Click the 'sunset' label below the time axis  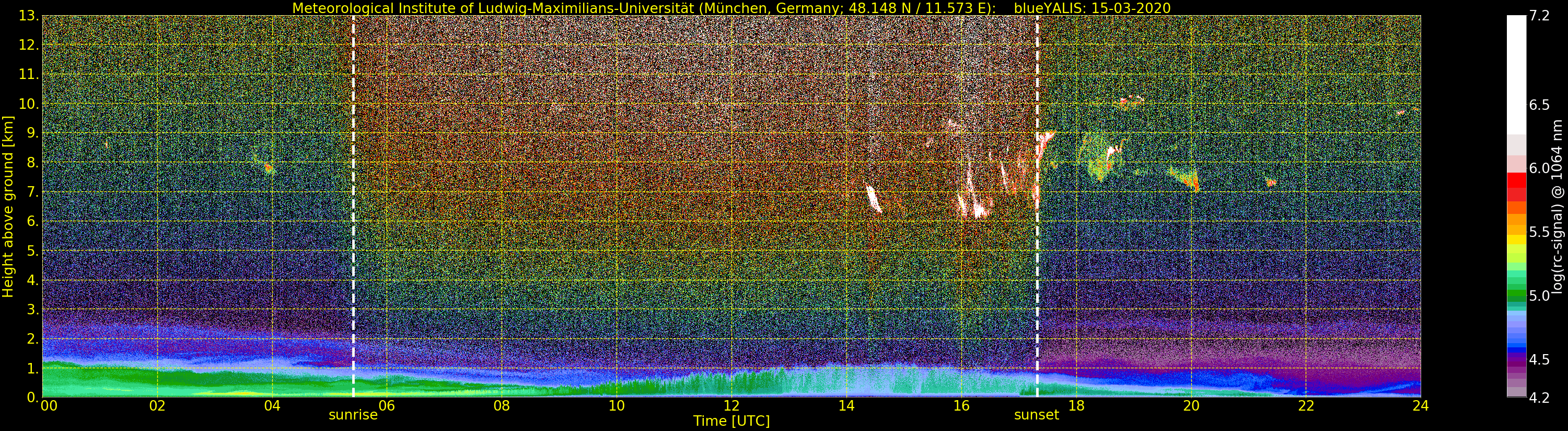pyautogui.click(x=1037, y=415)
